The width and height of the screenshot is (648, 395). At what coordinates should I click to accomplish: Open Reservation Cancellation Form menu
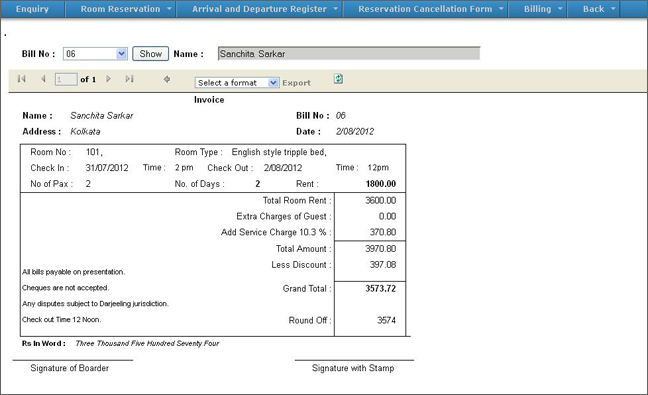coord(425,9)
